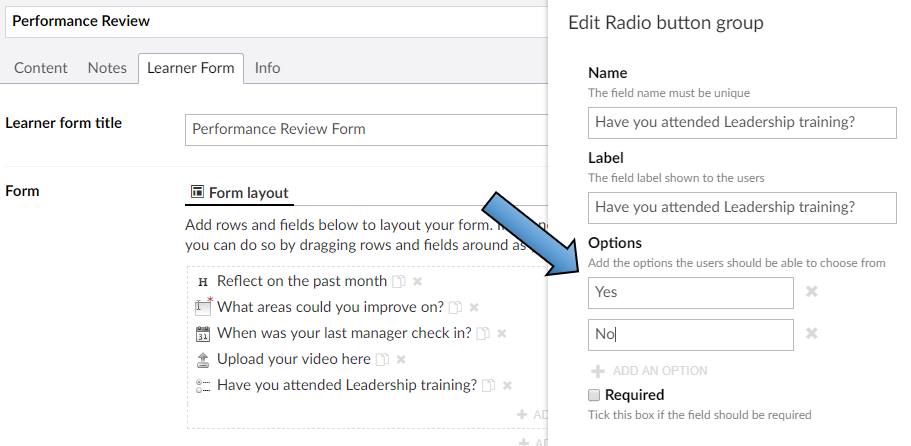Select the Form layout tab
The width and height of the screenshot is (911, 446).
[239, 193]
